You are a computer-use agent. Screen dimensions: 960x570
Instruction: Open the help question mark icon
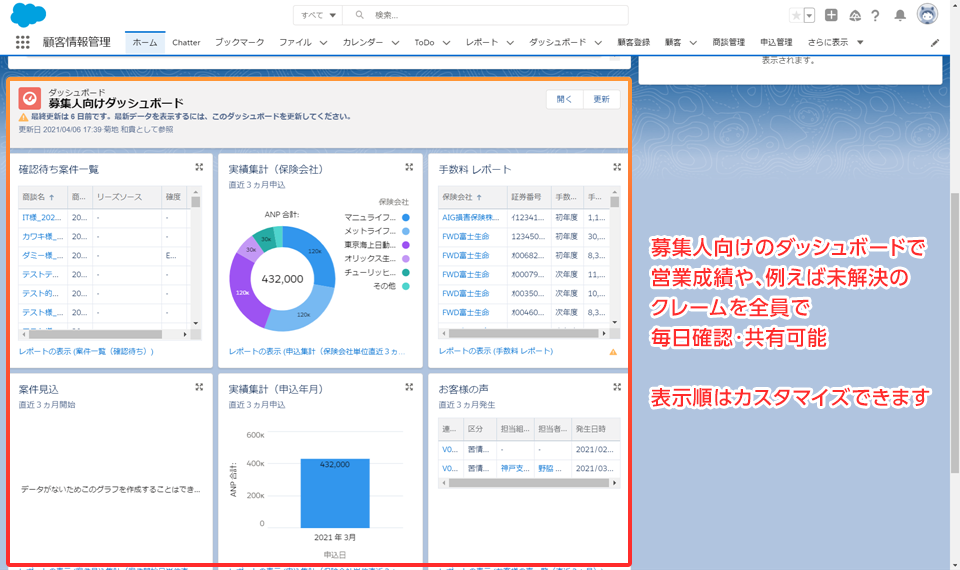pos(875,16)
